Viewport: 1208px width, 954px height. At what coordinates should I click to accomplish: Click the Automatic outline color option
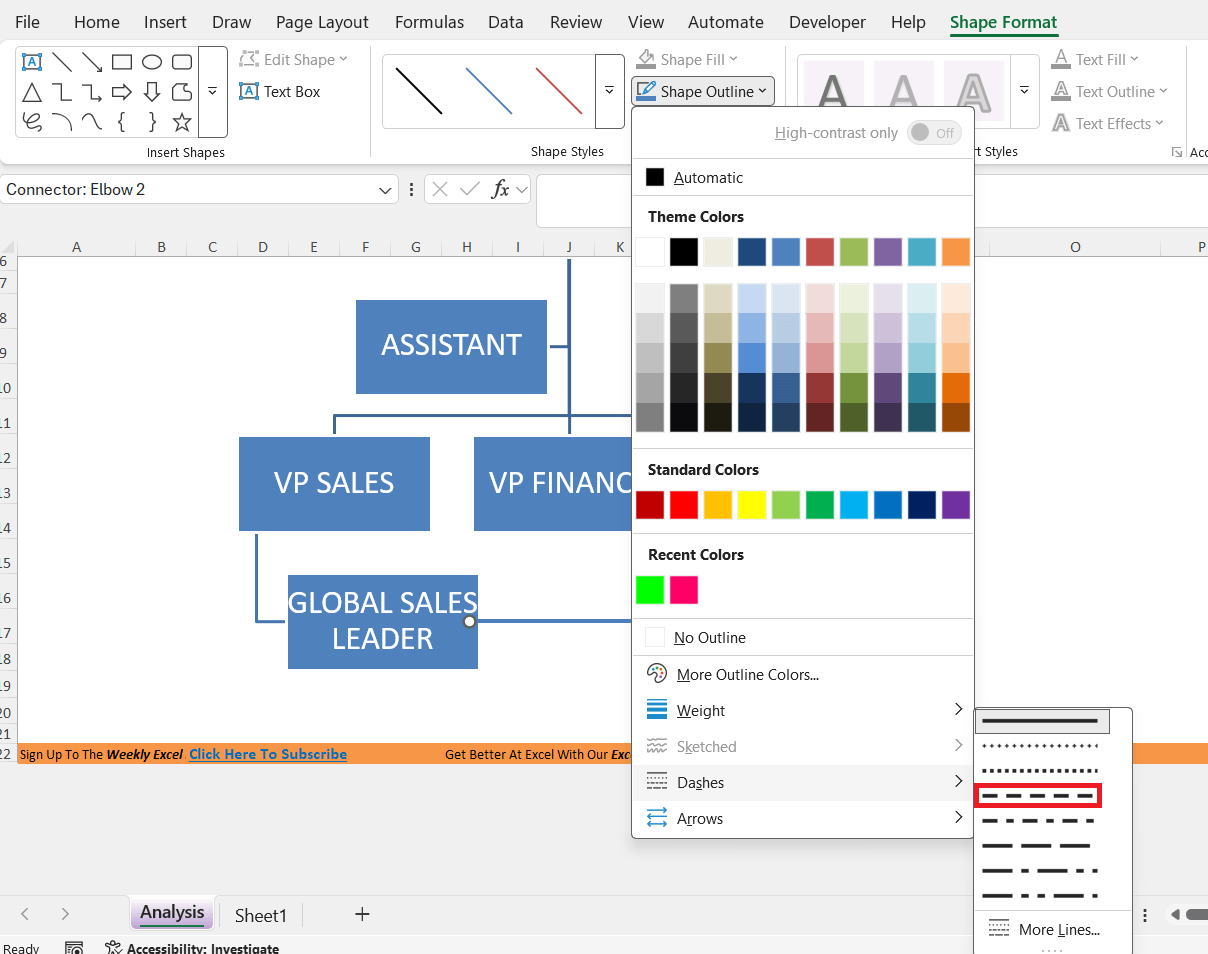802,177
